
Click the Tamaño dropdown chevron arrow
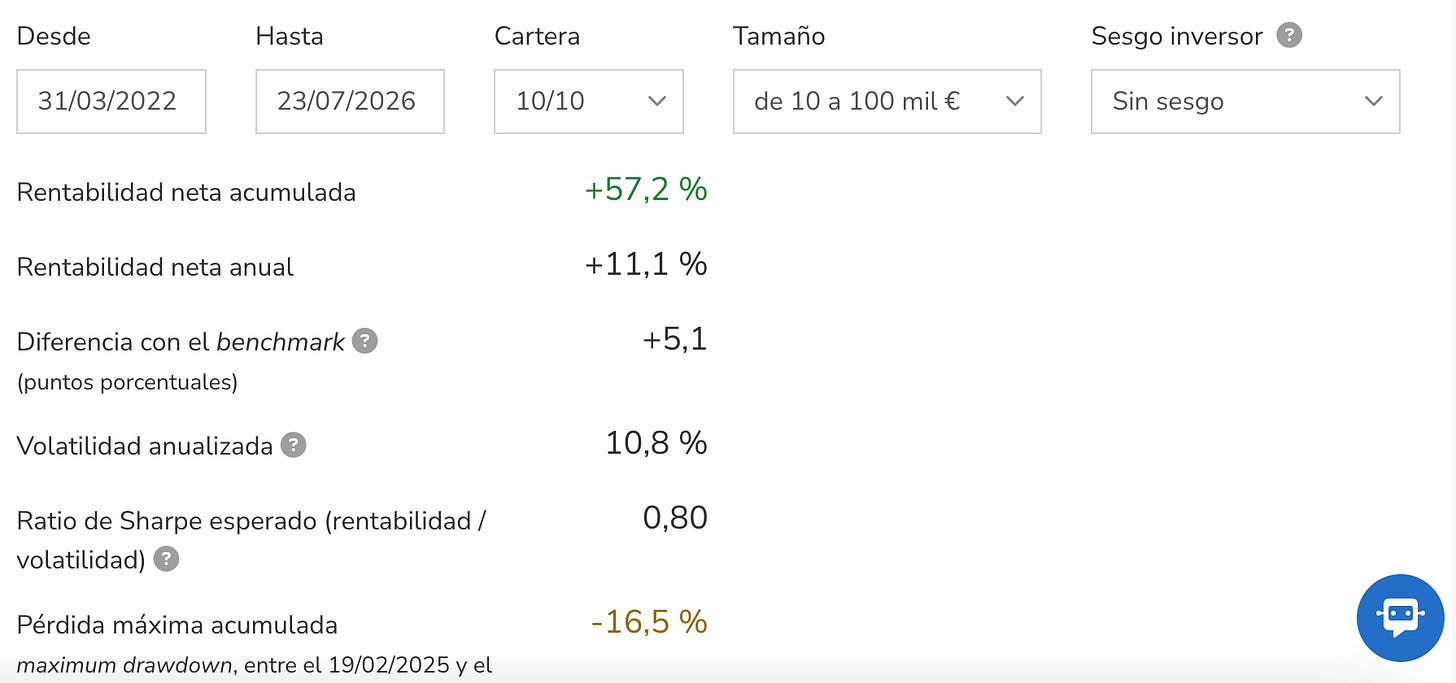(x=1015, y=101)
